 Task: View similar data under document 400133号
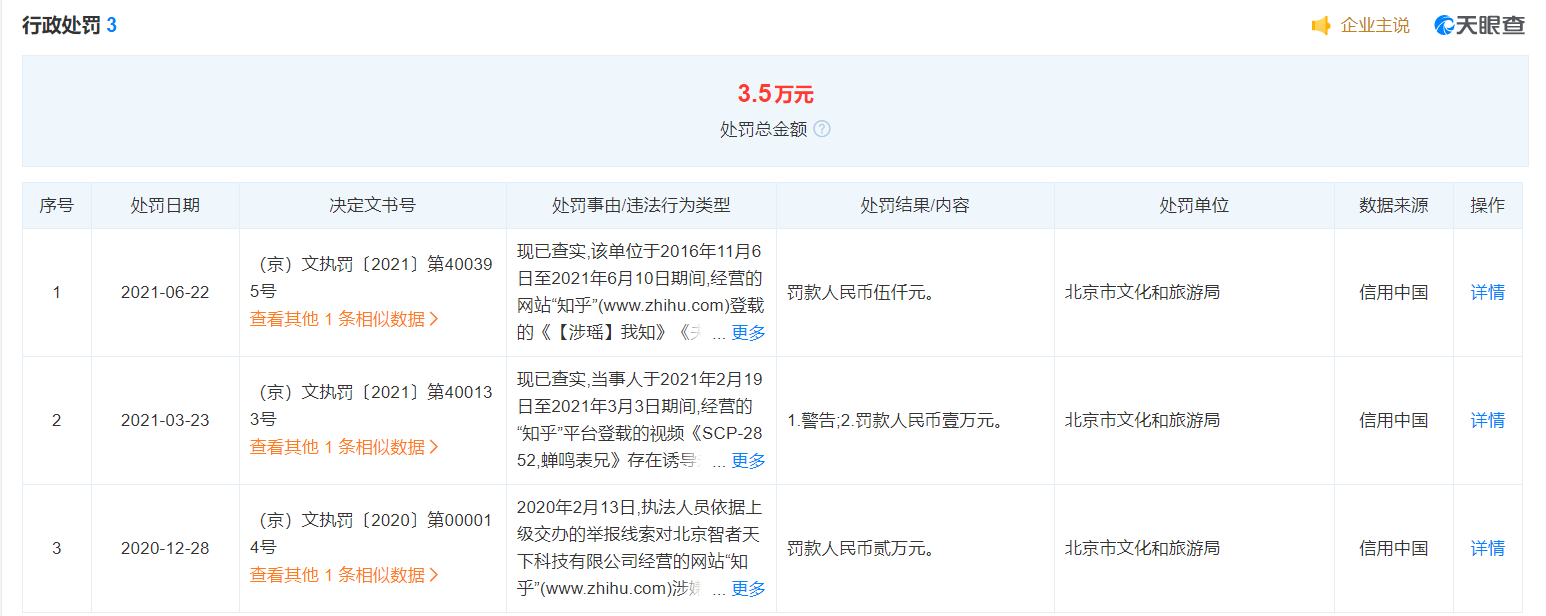coord(344,447)
